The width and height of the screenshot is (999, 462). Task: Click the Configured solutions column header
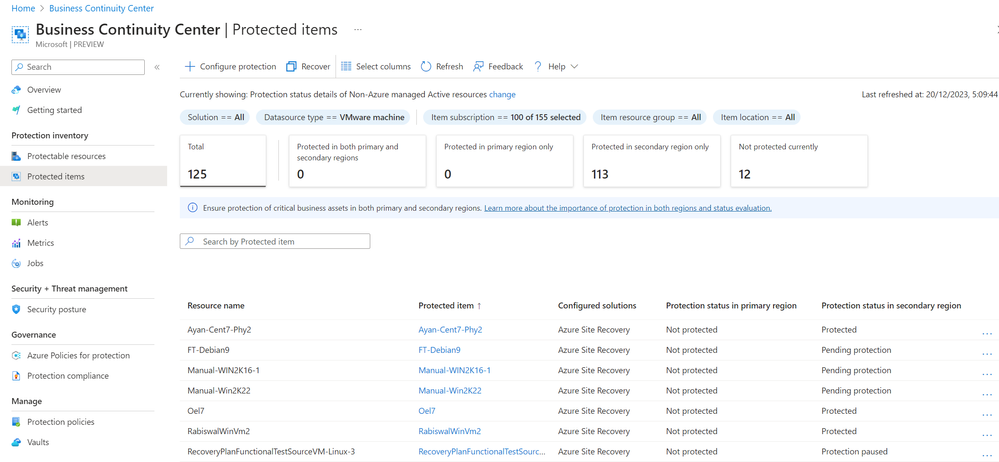(x=597, y=306)
